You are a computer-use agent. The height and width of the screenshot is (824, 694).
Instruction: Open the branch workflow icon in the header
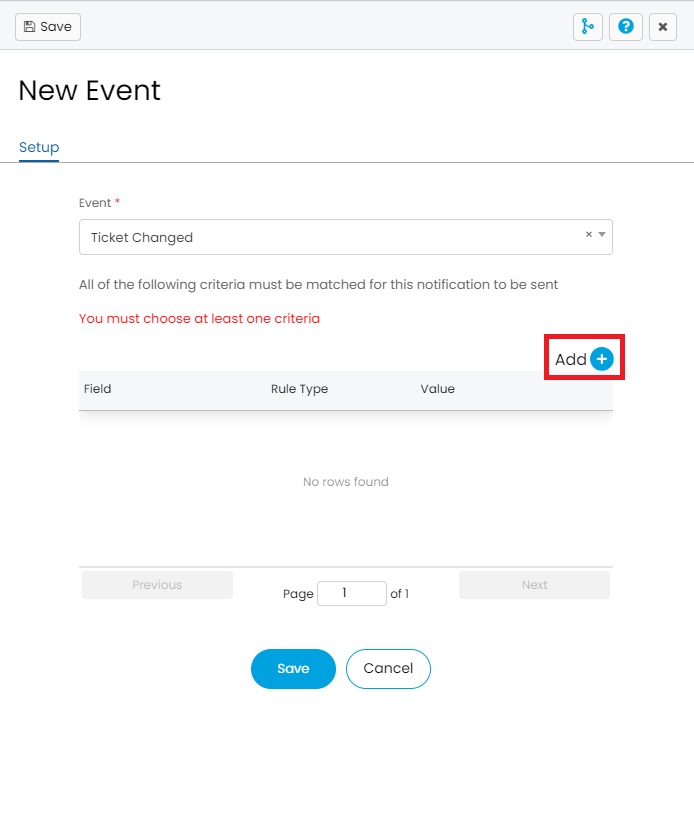pos(588,27)
